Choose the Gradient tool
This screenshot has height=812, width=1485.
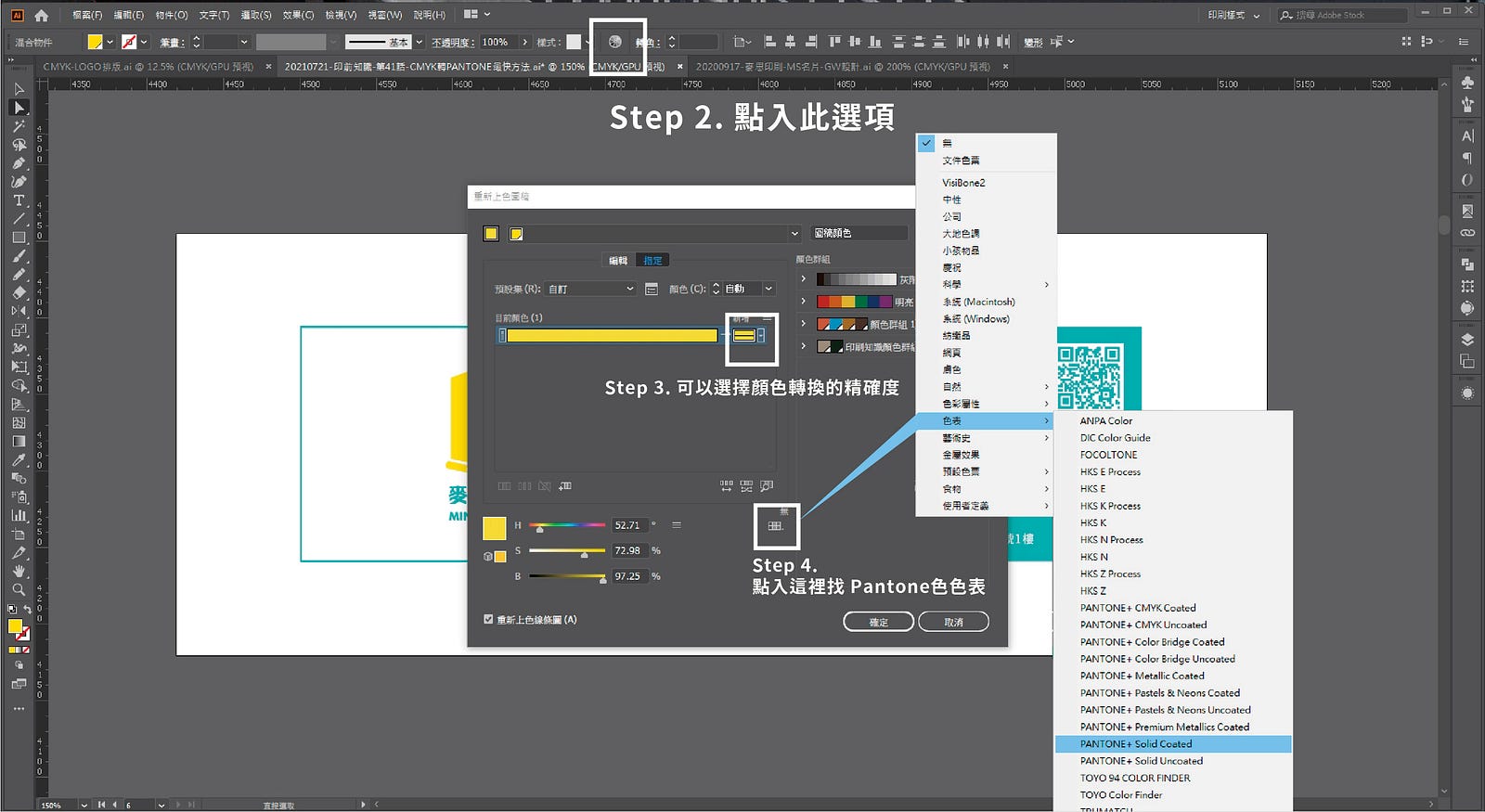pyautogui.click(x=19, y=441)
